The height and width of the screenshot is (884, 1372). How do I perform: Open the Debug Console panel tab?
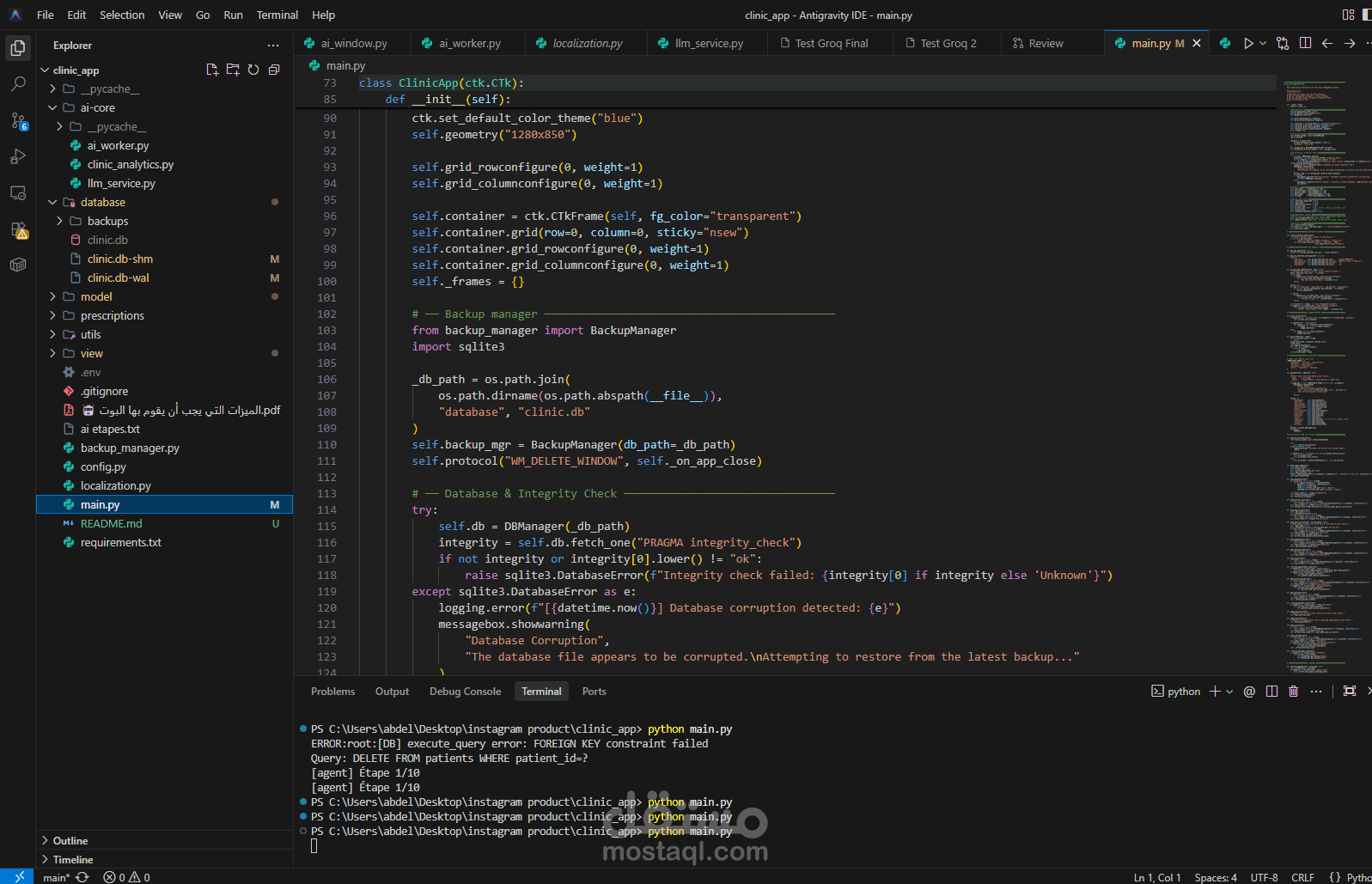pyautogui.click(x=465, y=692)
